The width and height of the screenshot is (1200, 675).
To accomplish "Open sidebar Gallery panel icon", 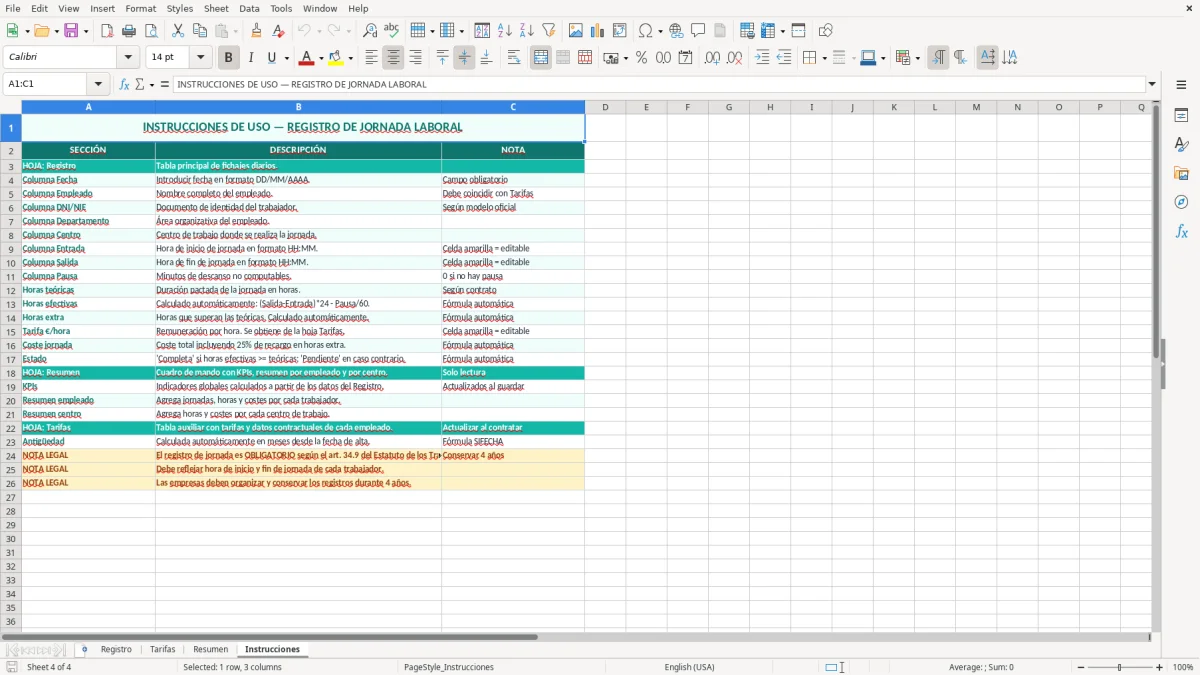I will pyautogui.click(x=1181, y=173).
